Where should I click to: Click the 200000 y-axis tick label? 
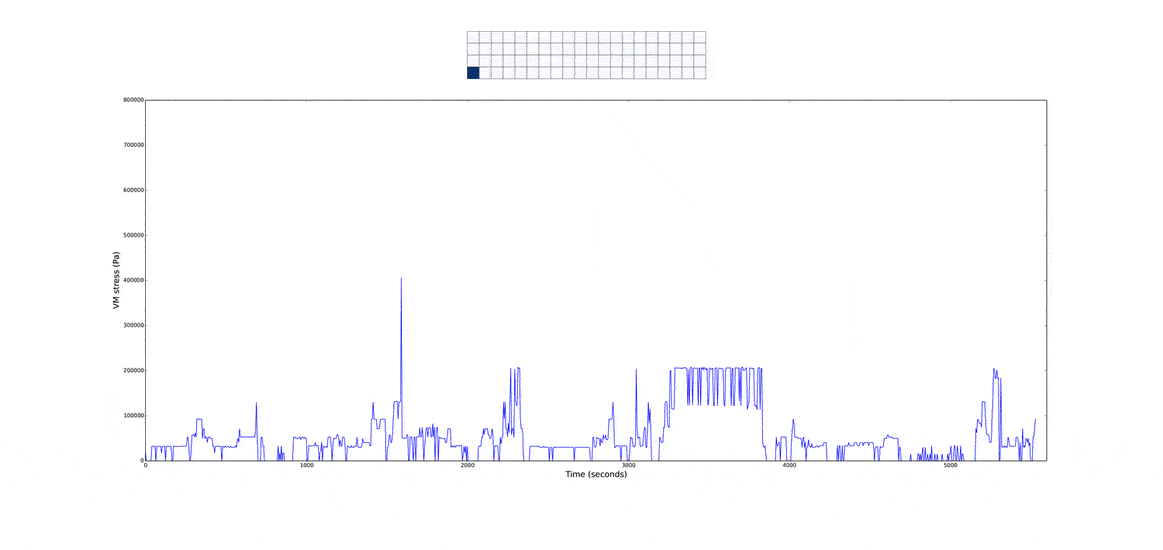[131, 370]
